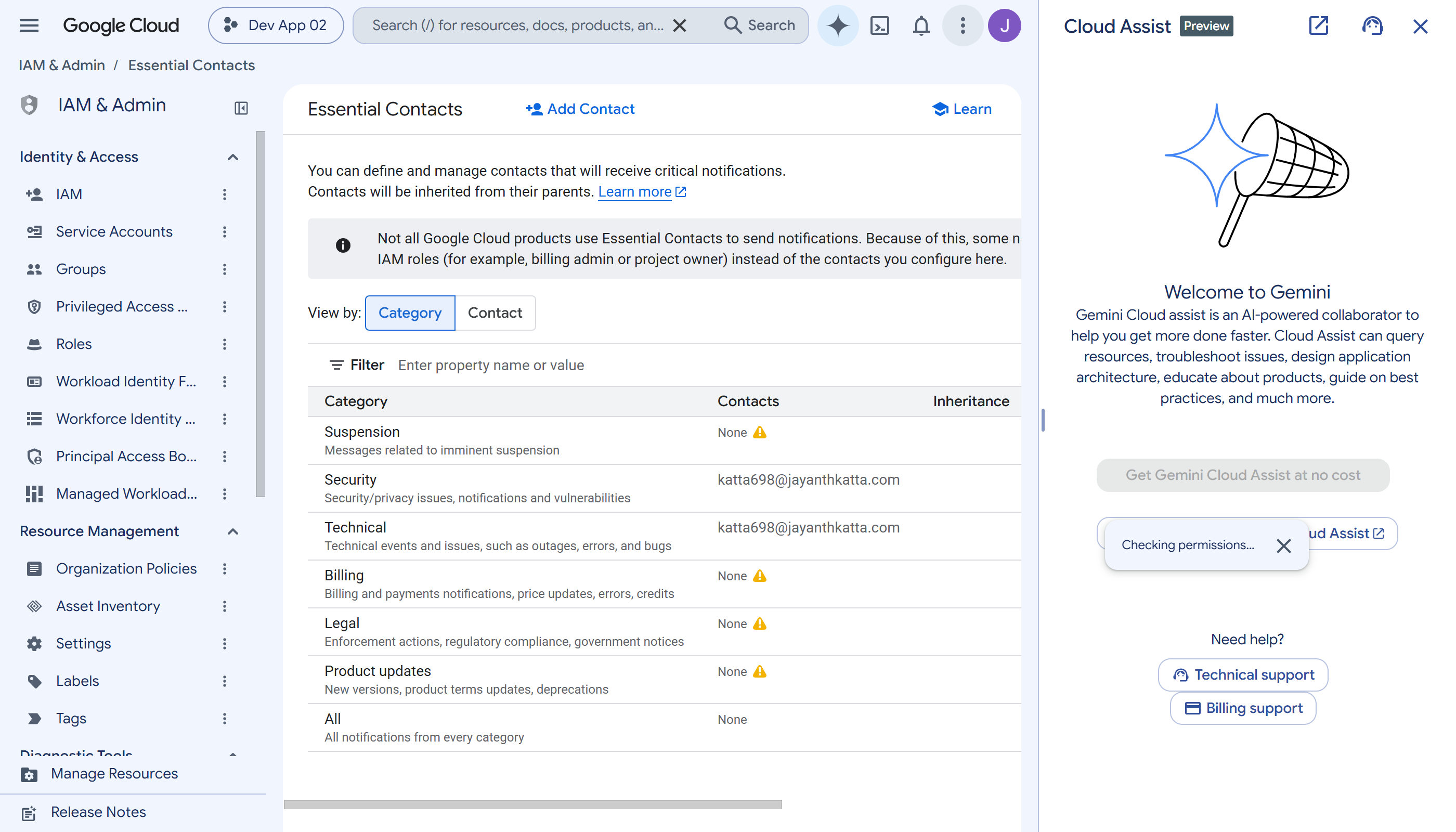Open Release Notes in the sidebar

pos(98,812)
